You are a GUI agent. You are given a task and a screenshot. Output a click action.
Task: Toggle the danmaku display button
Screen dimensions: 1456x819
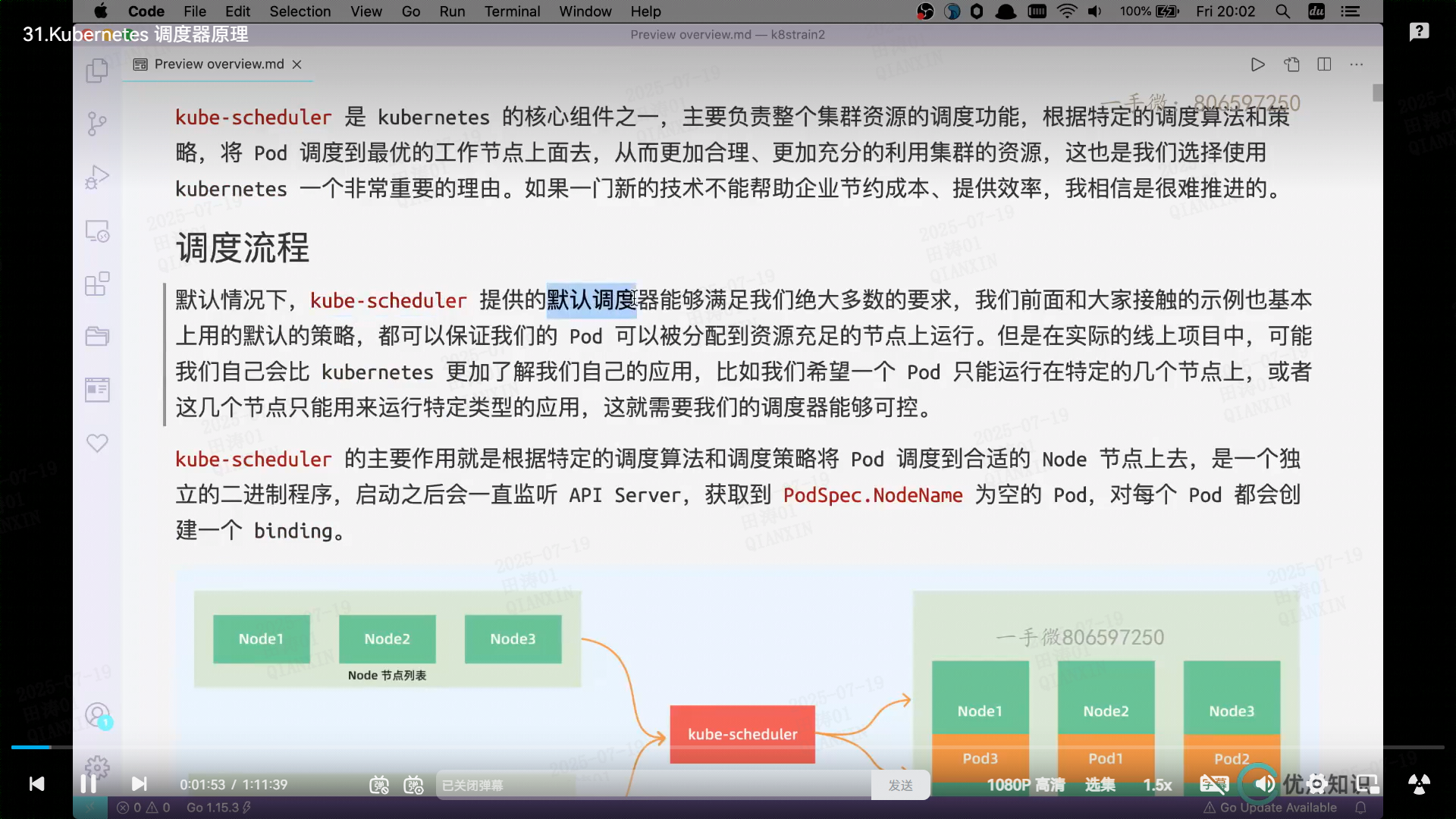378,785
